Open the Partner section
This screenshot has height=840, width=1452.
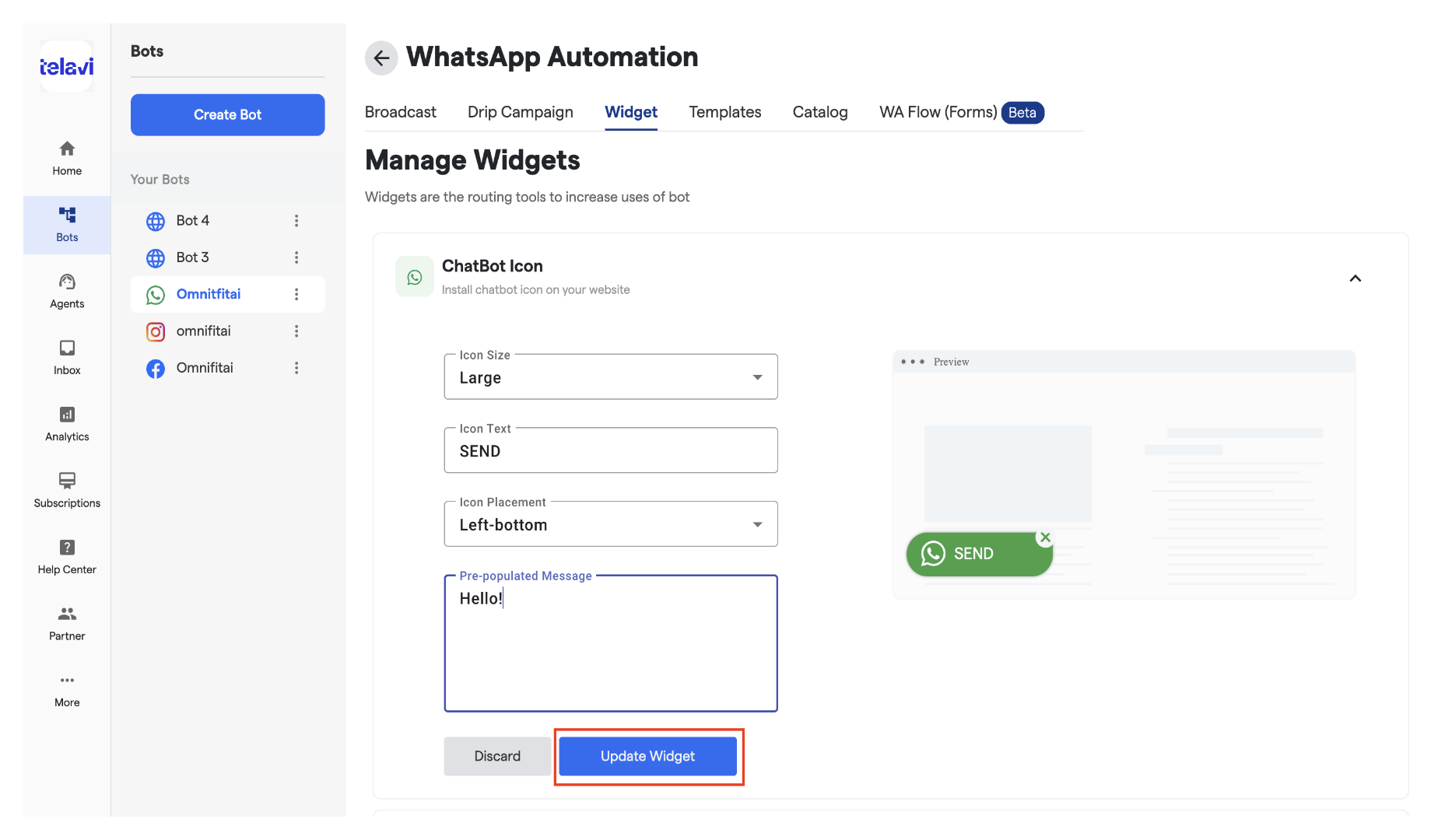coord(67,624)
